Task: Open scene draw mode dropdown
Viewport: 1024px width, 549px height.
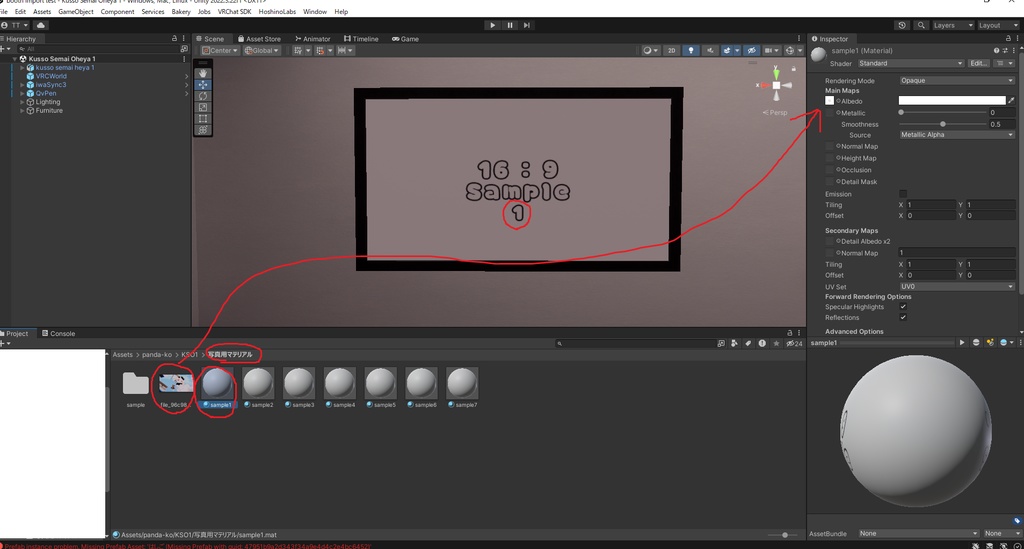Action: point(650,50)
